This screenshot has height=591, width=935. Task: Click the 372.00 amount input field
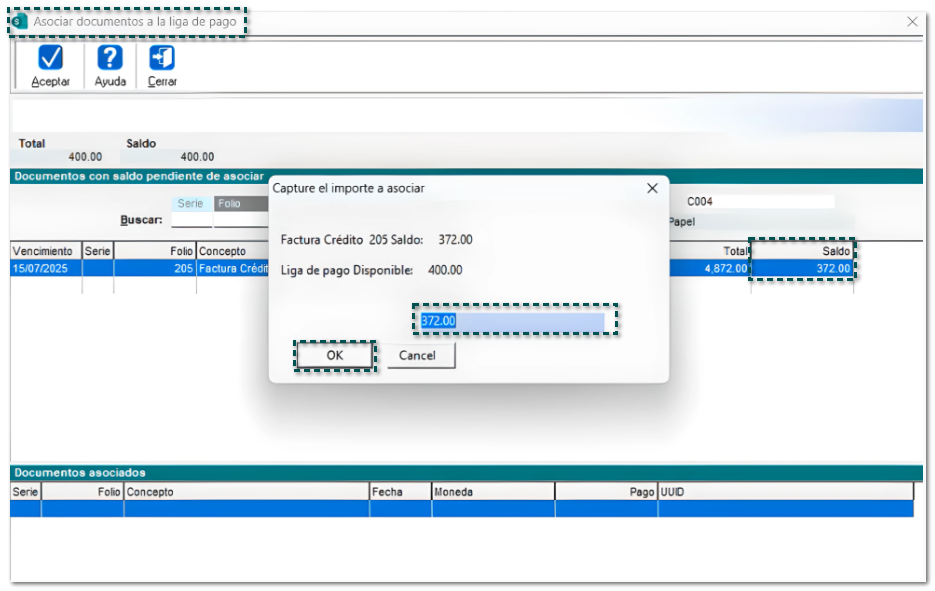[511, 321]
